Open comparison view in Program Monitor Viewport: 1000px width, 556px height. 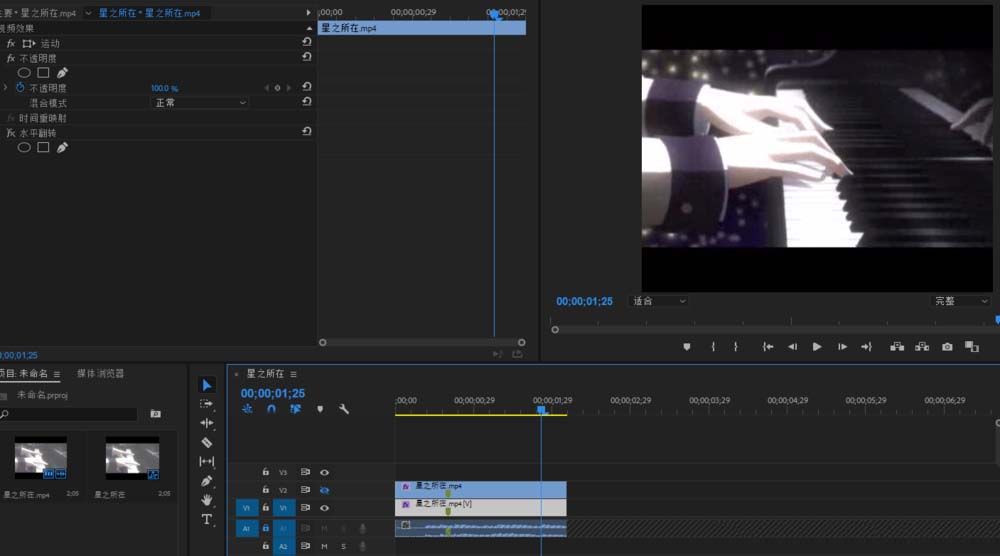(x=972, y=347)
